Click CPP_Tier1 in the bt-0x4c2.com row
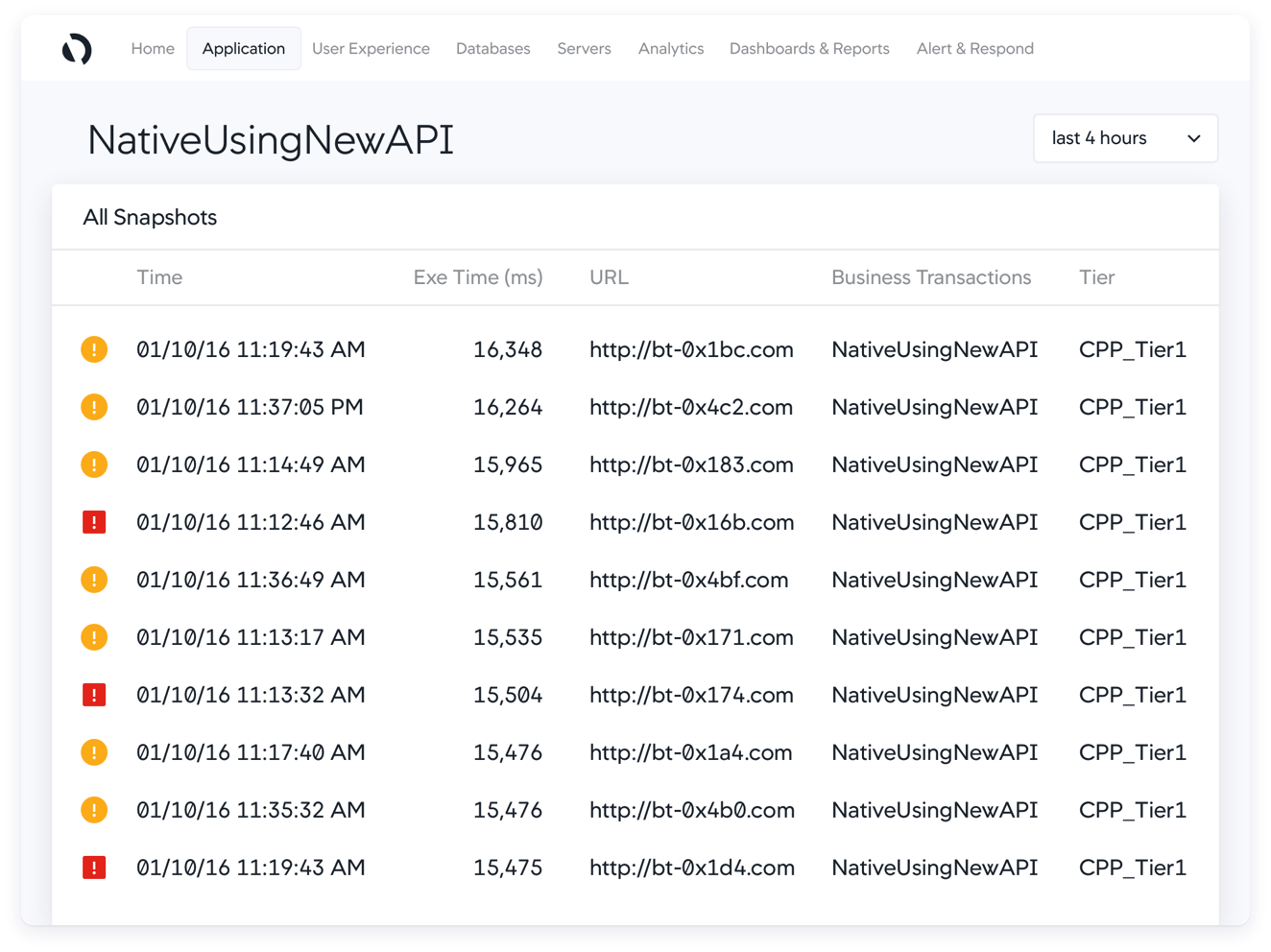 tap(1133, 408)
